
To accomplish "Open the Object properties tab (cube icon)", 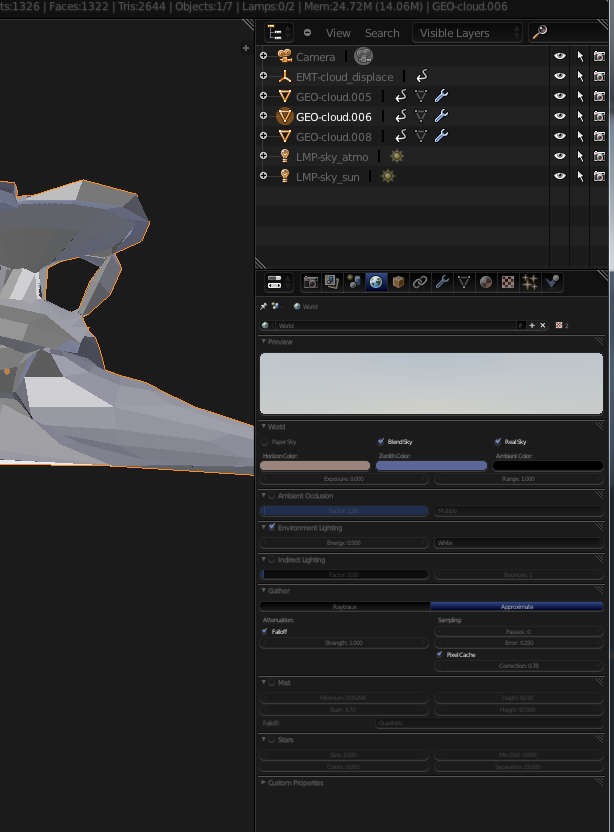I will (x=398, y=282).
